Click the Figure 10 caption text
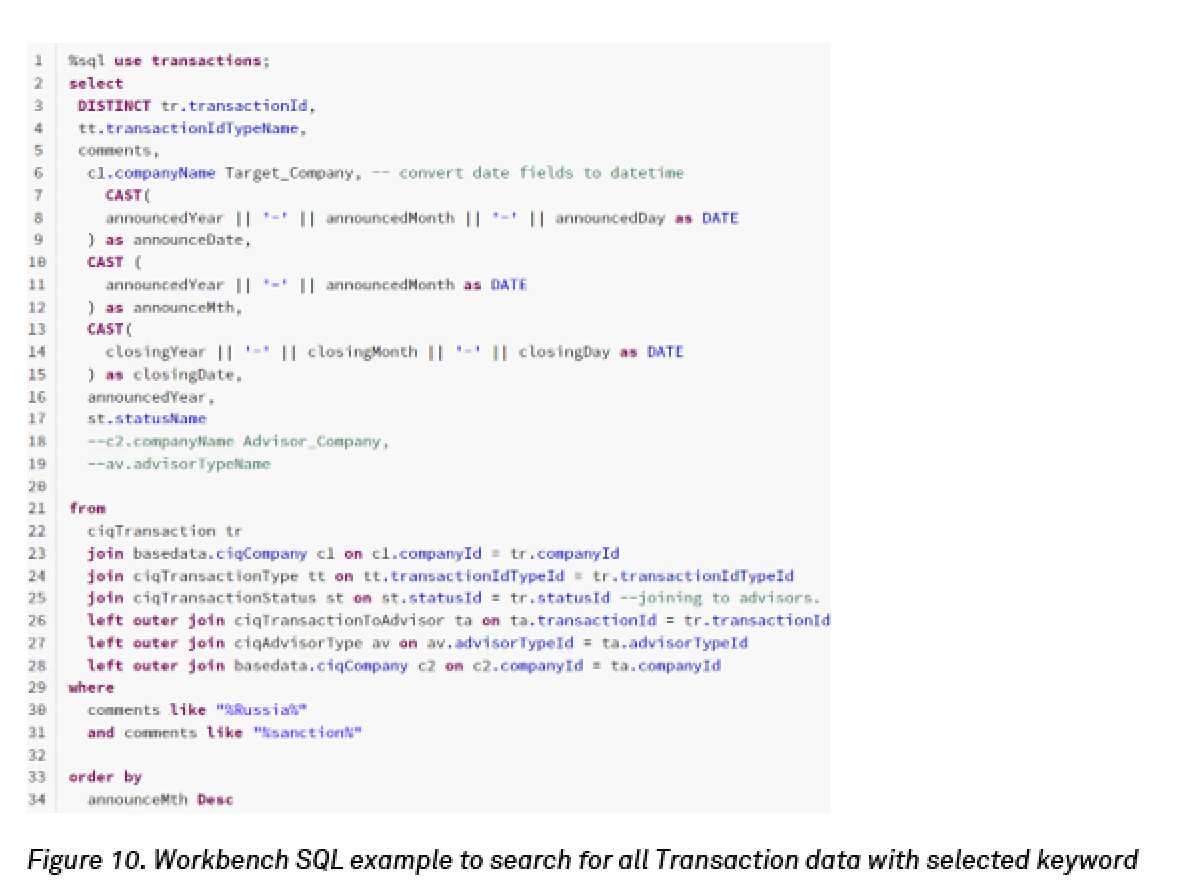The width and height of the screenshot is (1177, 890). pos(582,859)
